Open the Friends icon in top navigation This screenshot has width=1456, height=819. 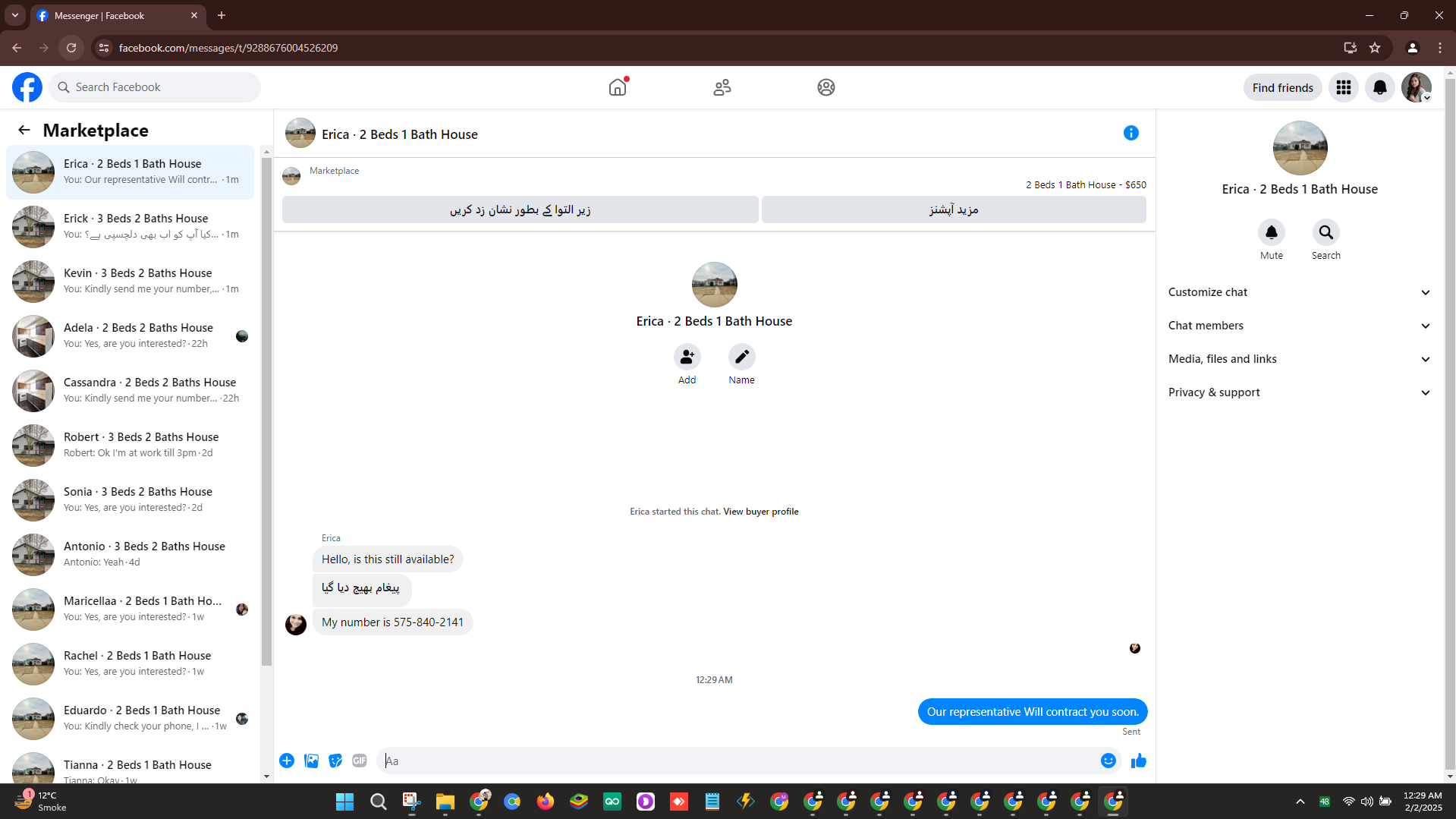pos(722,87)
